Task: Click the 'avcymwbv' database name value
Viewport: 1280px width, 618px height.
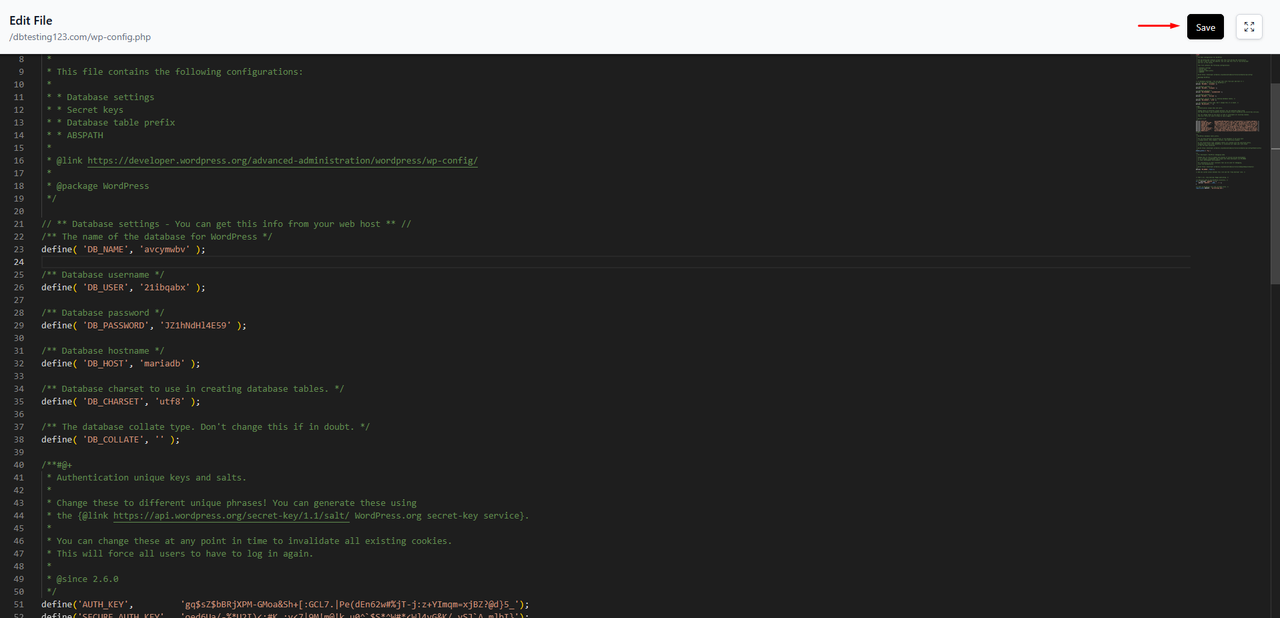Action: pos(165,249)
